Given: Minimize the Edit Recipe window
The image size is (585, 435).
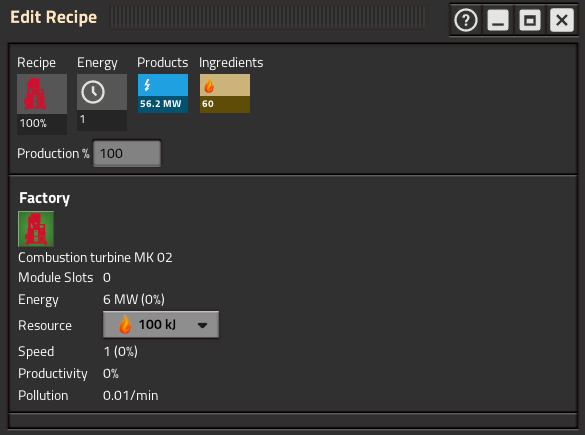Looking at the screenshot, I should pyautogui.click(x=498, y=20).
